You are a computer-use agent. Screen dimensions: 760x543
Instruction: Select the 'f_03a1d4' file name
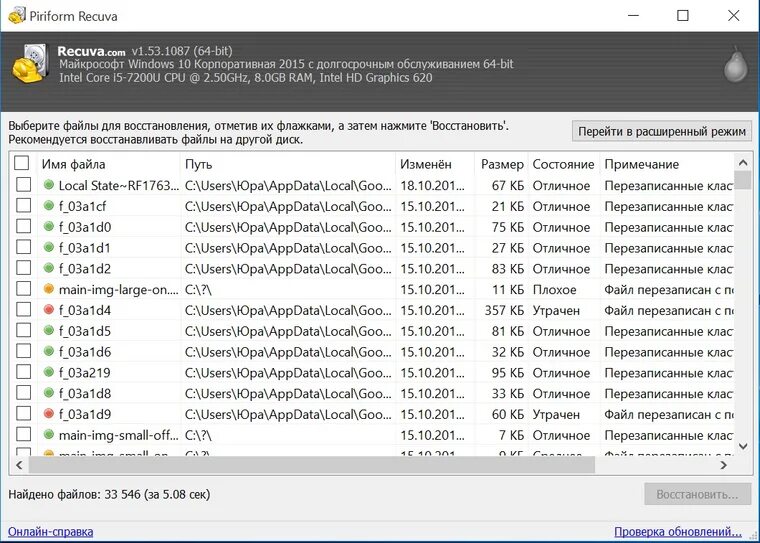85,310
